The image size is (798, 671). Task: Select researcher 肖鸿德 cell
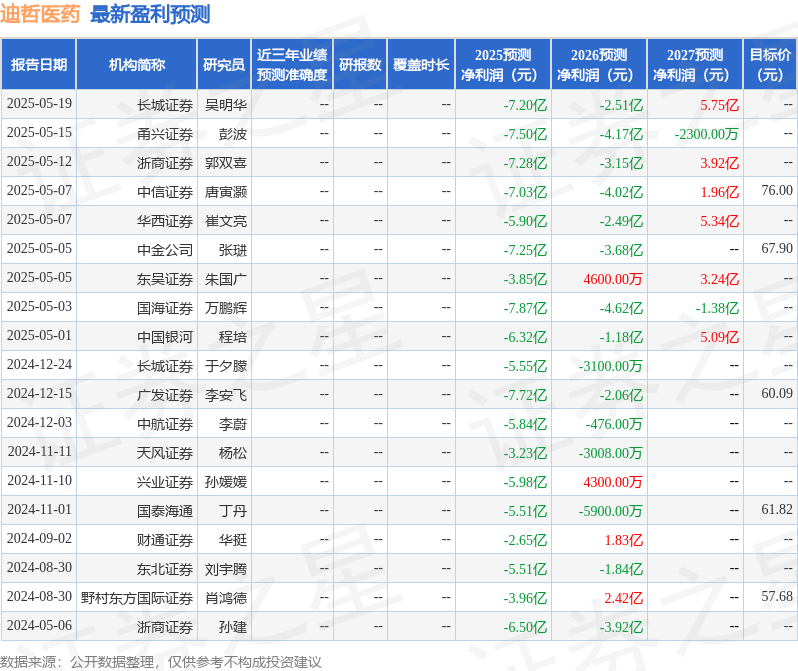(225, 599)
